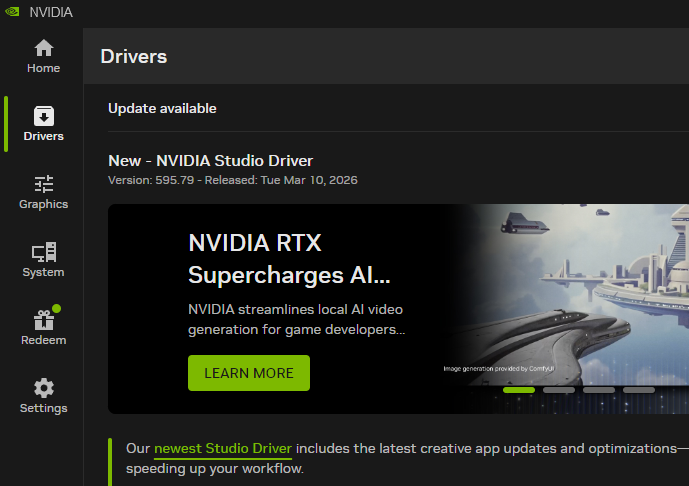The width and height of the screenshot is (689, 486).
Task: Switch to the fourth carousel slide indicator
Action: pos(639,390)
